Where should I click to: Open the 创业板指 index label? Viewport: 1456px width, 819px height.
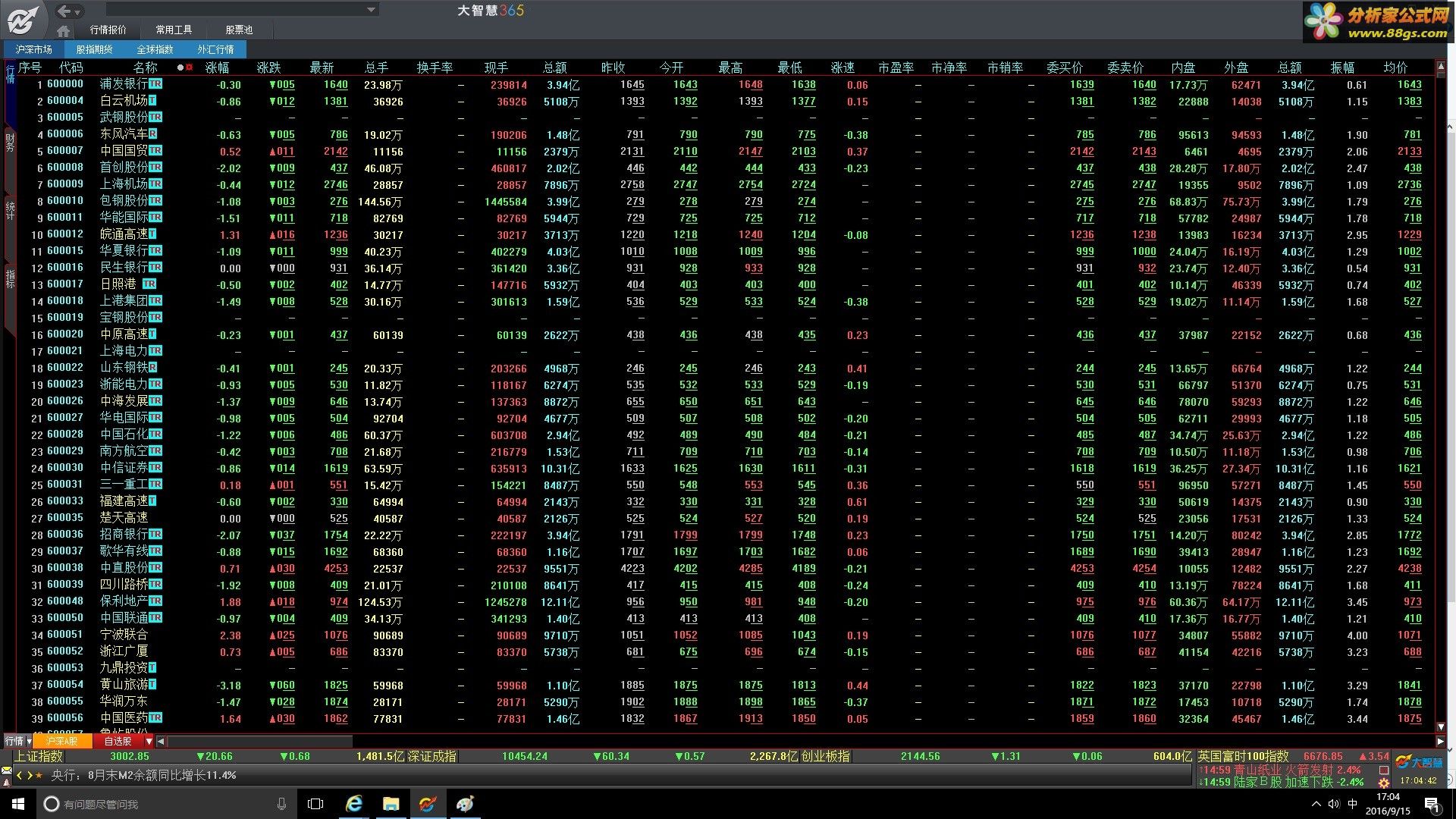point(826,756)
